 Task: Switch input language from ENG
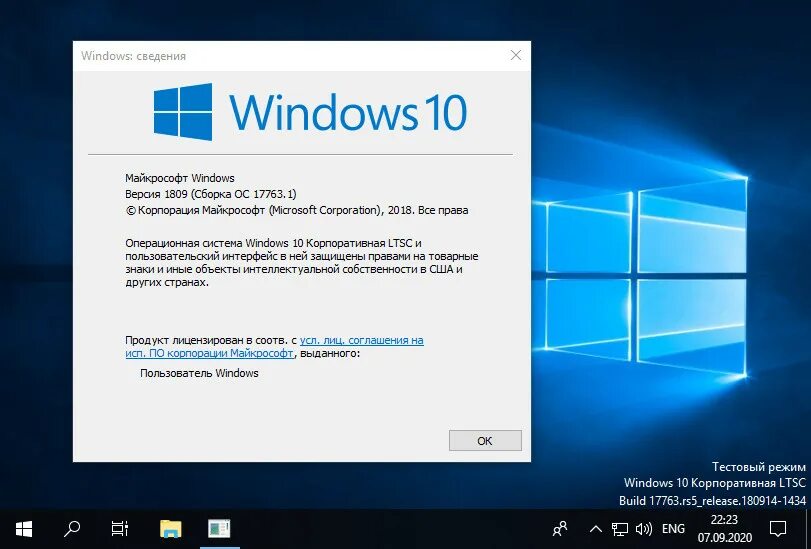click(673, 529)
